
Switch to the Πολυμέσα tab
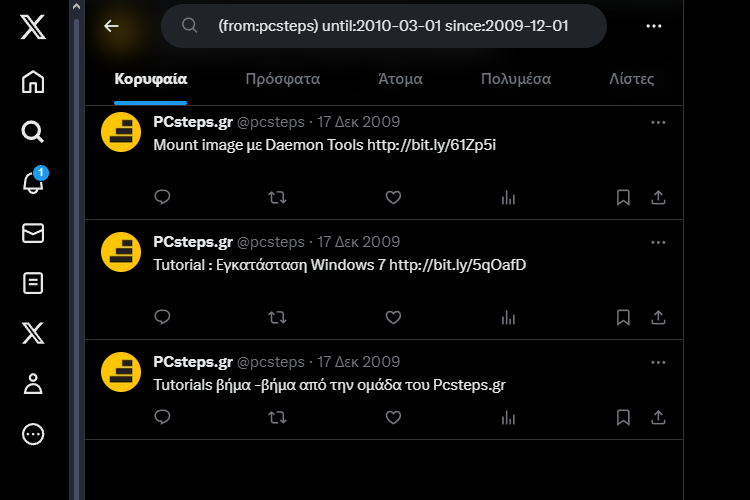(x=516, y=79)
